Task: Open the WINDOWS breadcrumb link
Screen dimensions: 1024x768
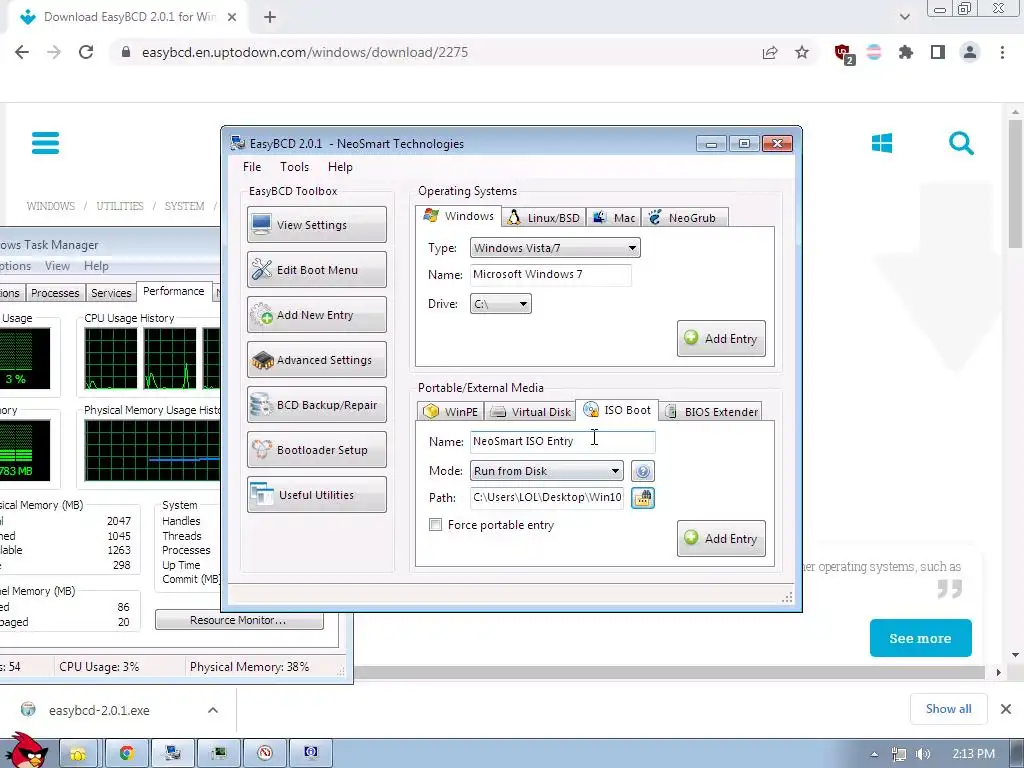Action: [50, 206]
